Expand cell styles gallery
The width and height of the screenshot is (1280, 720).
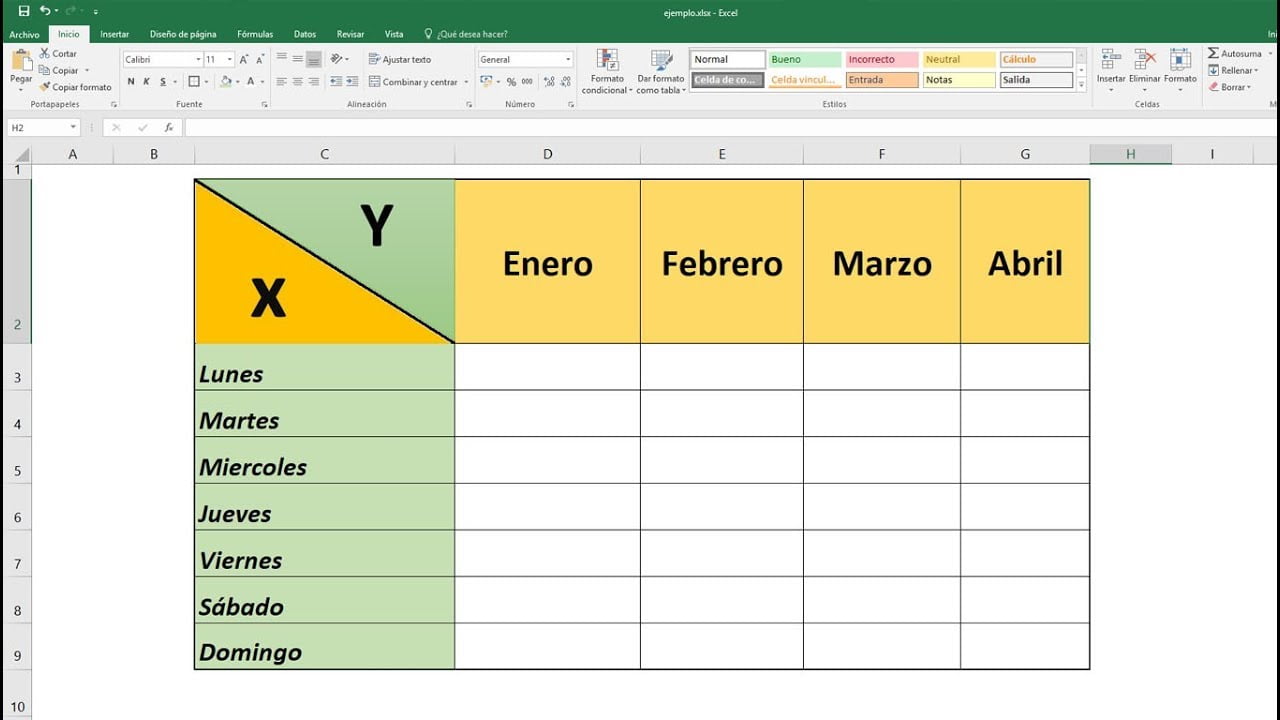[x=1081, y=86]
